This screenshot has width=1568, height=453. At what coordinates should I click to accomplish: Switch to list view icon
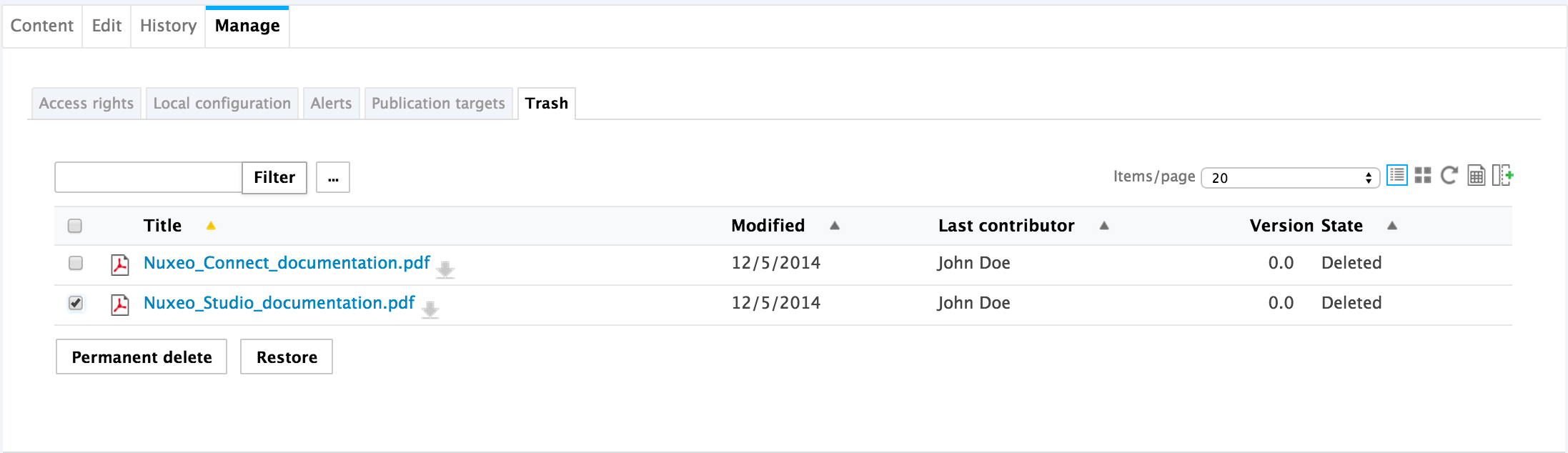coord(1396,175)
